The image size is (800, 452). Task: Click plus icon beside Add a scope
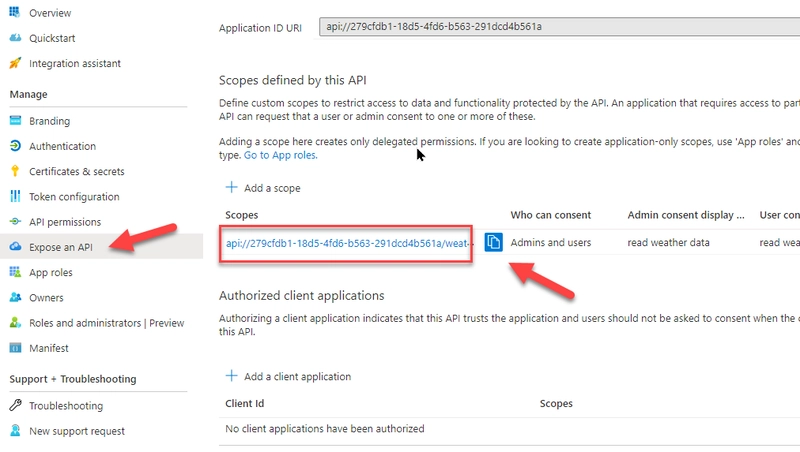coord(231,187)
